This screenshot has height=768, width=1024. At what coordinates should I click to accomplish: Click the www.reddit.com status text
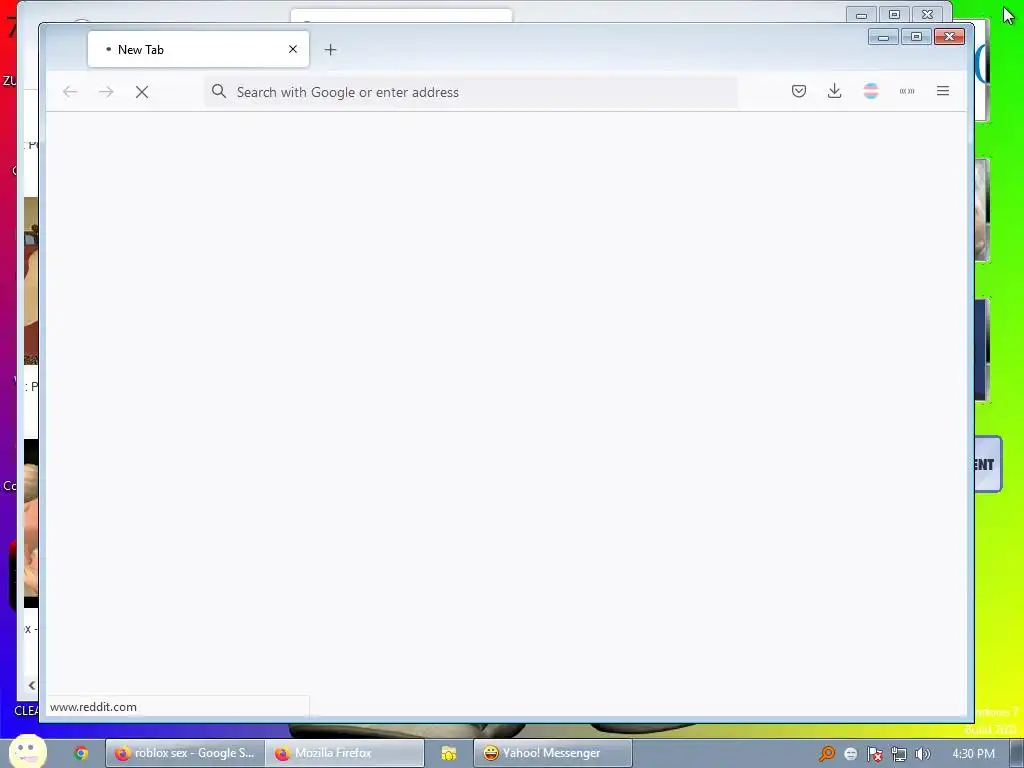tap(93, 707)
